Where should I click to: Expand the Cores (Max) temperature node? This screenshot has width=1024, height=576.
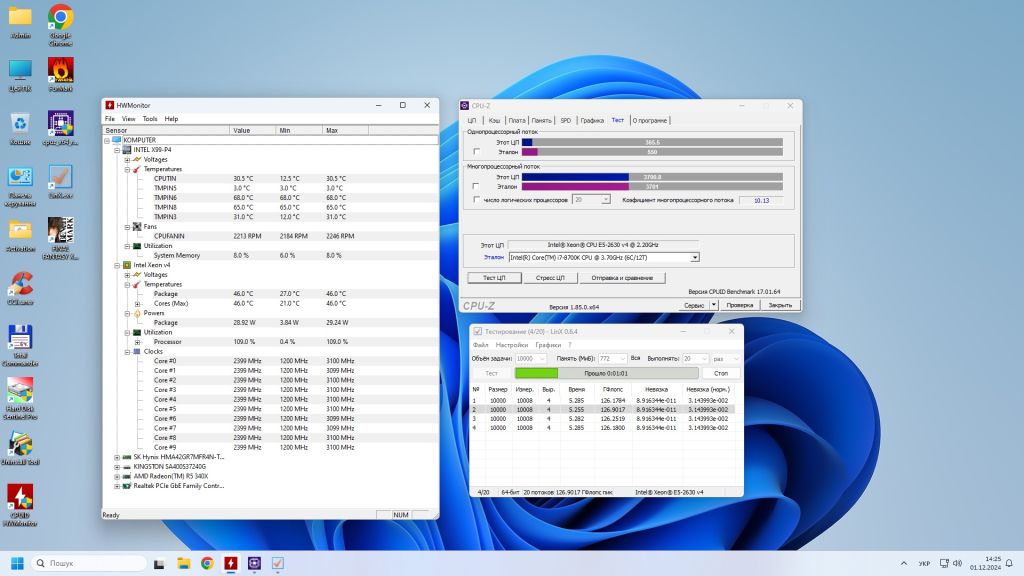click(x=137, y=304)
